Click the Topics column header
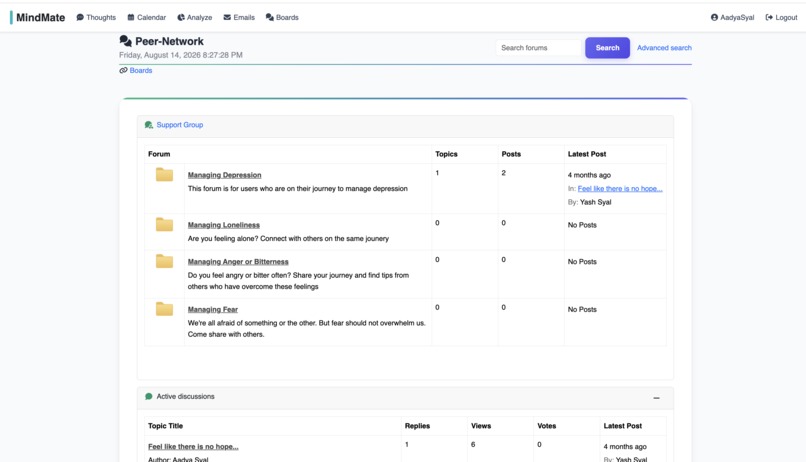 point(446,154)
